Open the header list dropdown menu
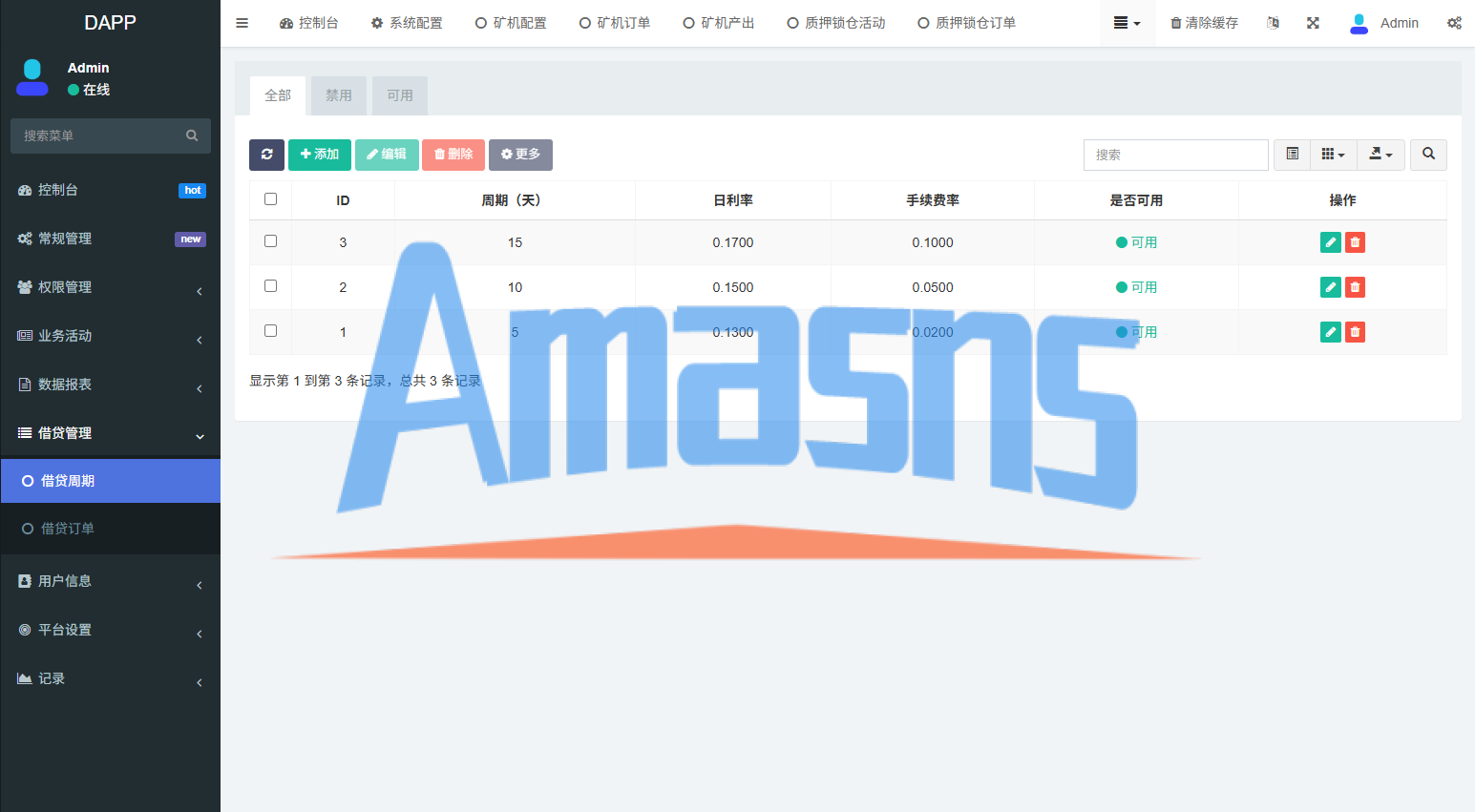 pyautogui.click(x=1127, y=23)
